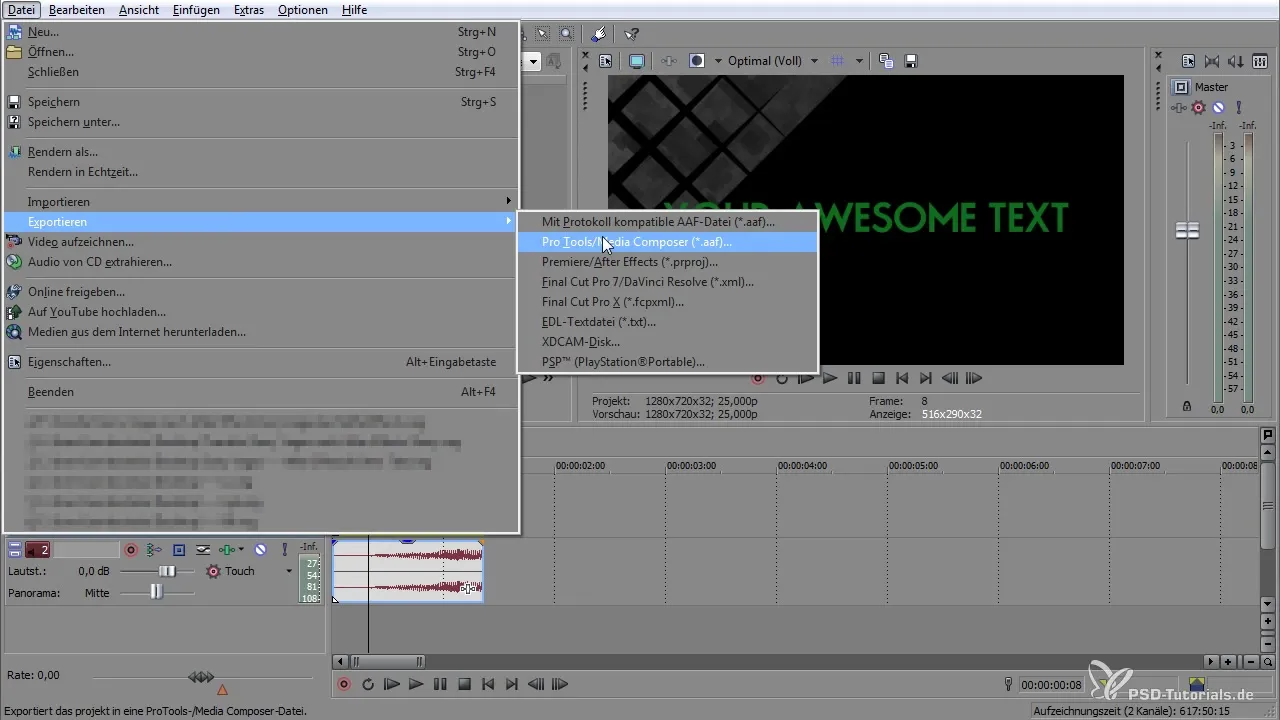Toggle Master fader lock icon
Image resolution: width=1280 pixels, height=720 pixels.
coord(1187,407)
